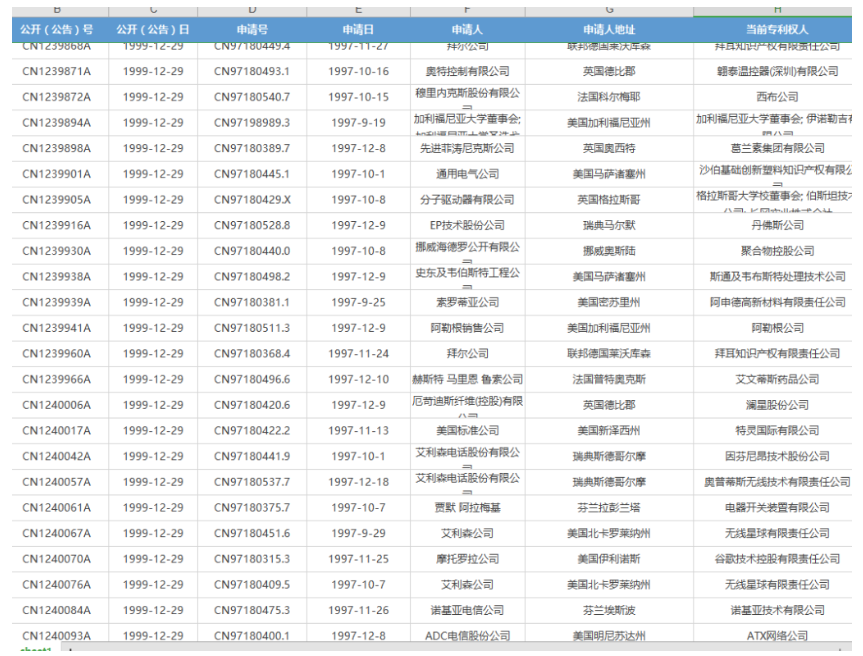Click the 公开(公告)日 header cell

(153, 30)
